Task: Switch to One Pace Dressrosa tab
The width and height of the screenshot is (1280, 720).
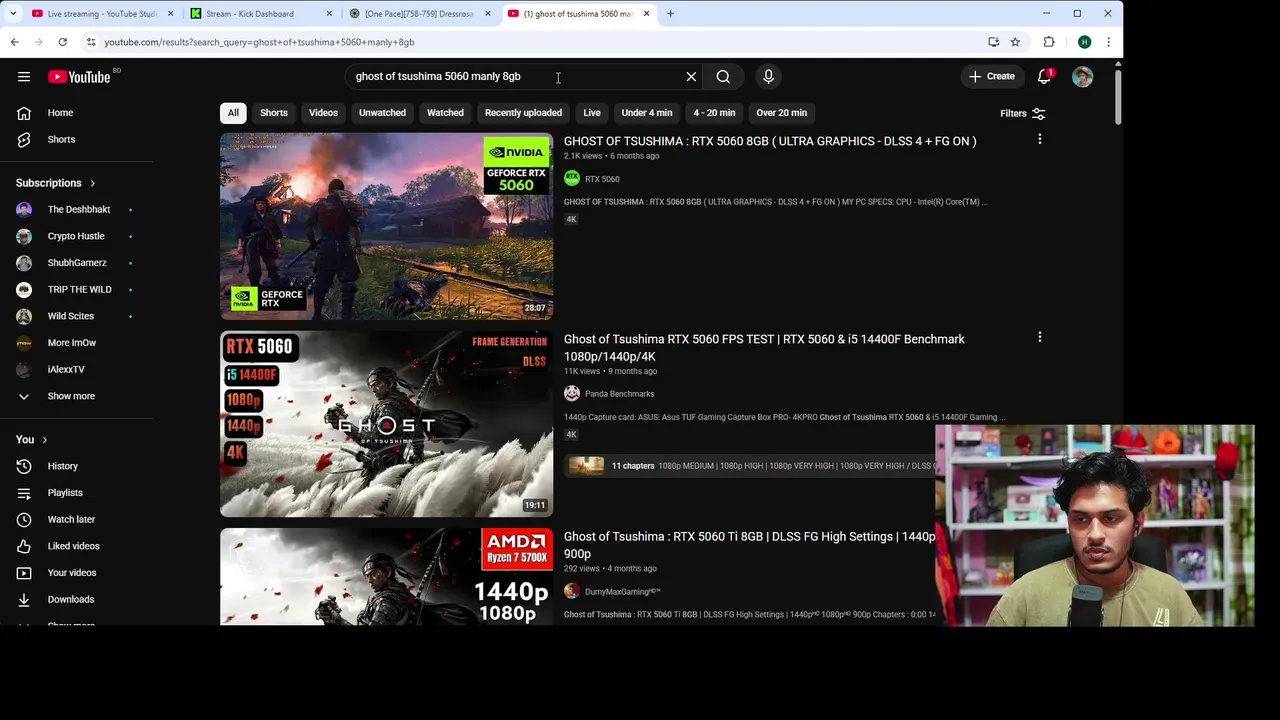Action: [420, 14]
